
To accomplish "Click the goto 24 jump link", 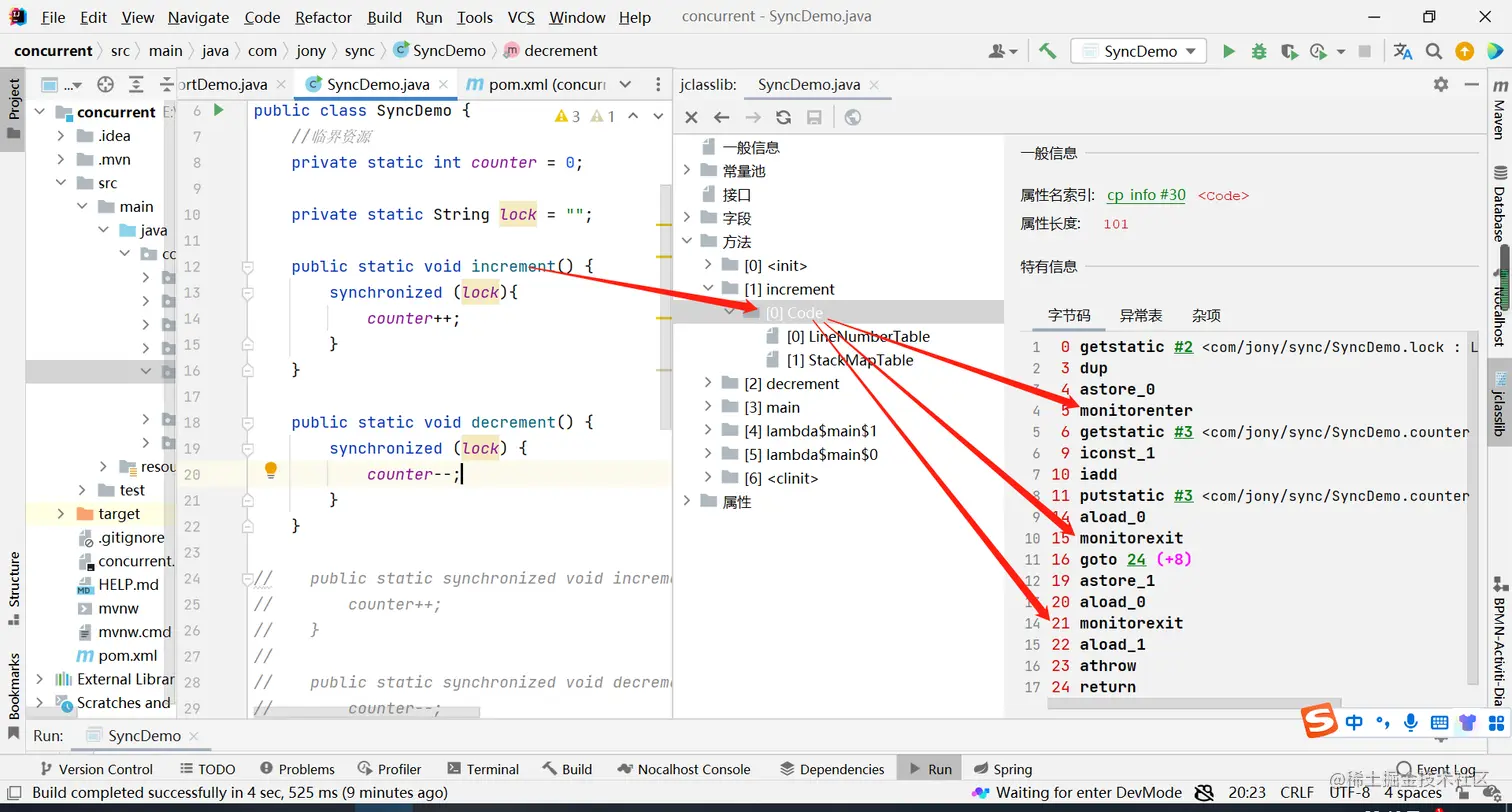I will (x=1136, y=559).
